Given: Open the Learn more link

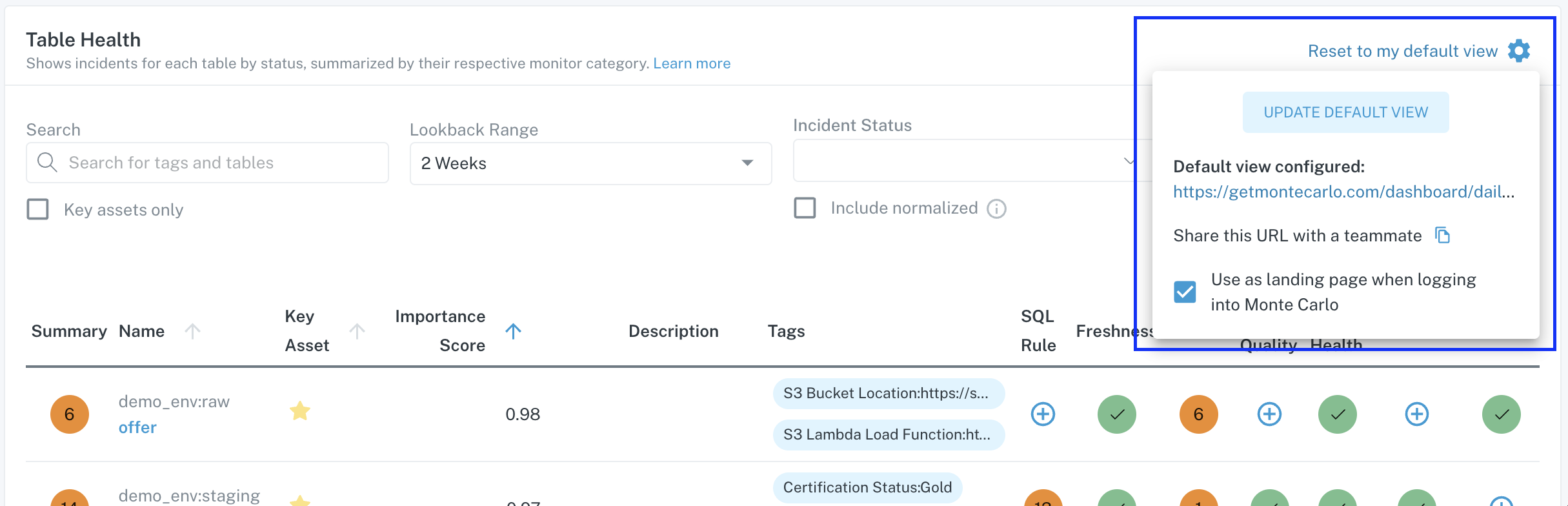Looking at the screenshot, I should [692, 63].
